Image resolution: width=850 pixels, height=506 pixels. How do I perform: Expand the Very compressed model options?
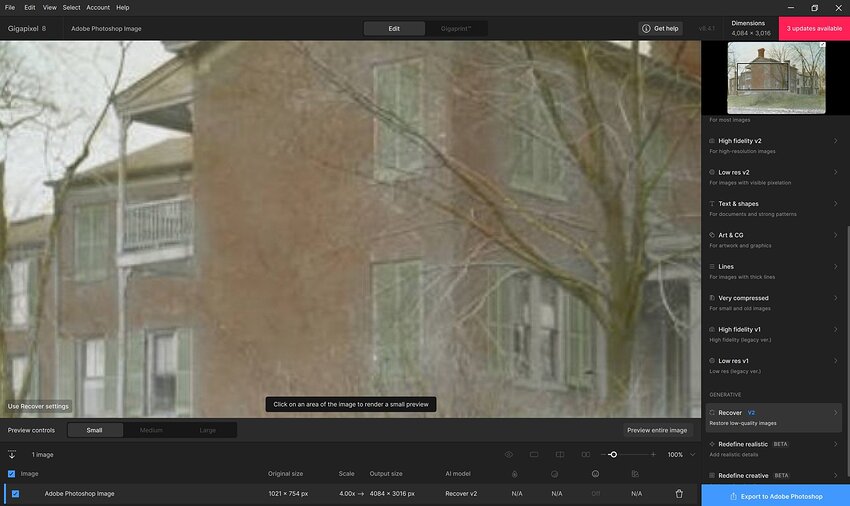coord(835,298)
